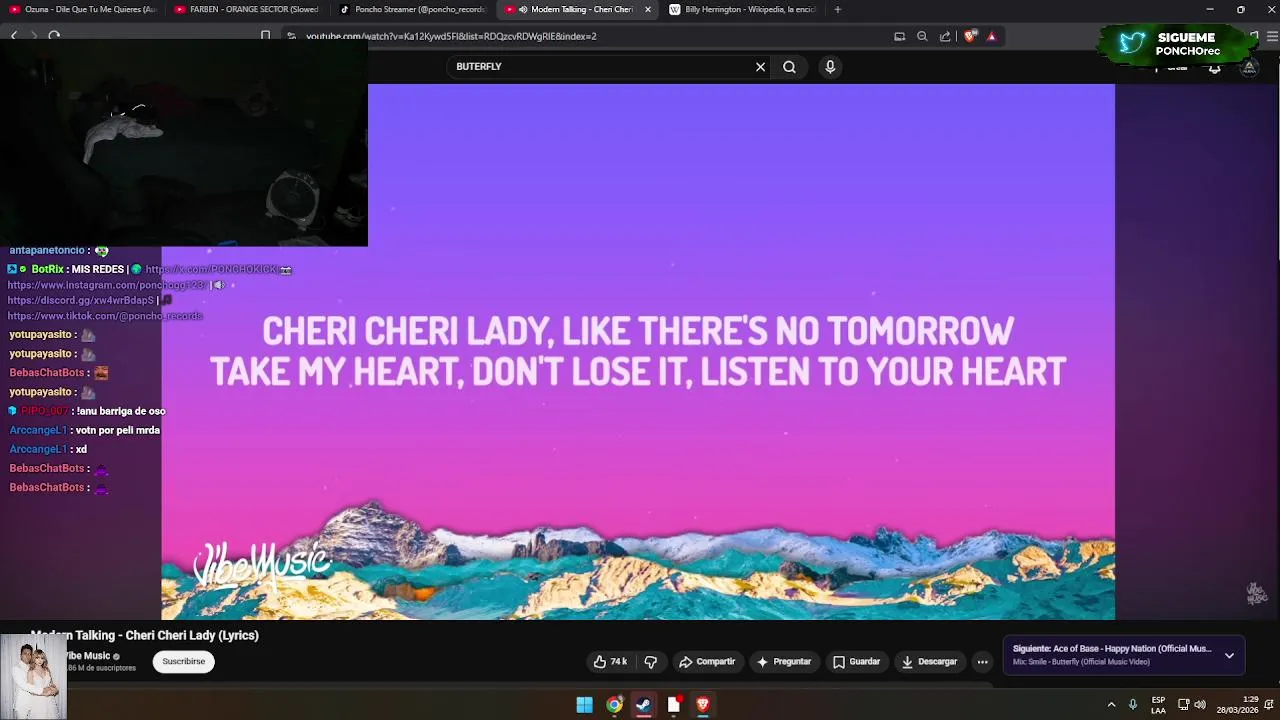Open the microphone tray icon
Screen dimensions: 1280x720
[x=1133, y=705]
